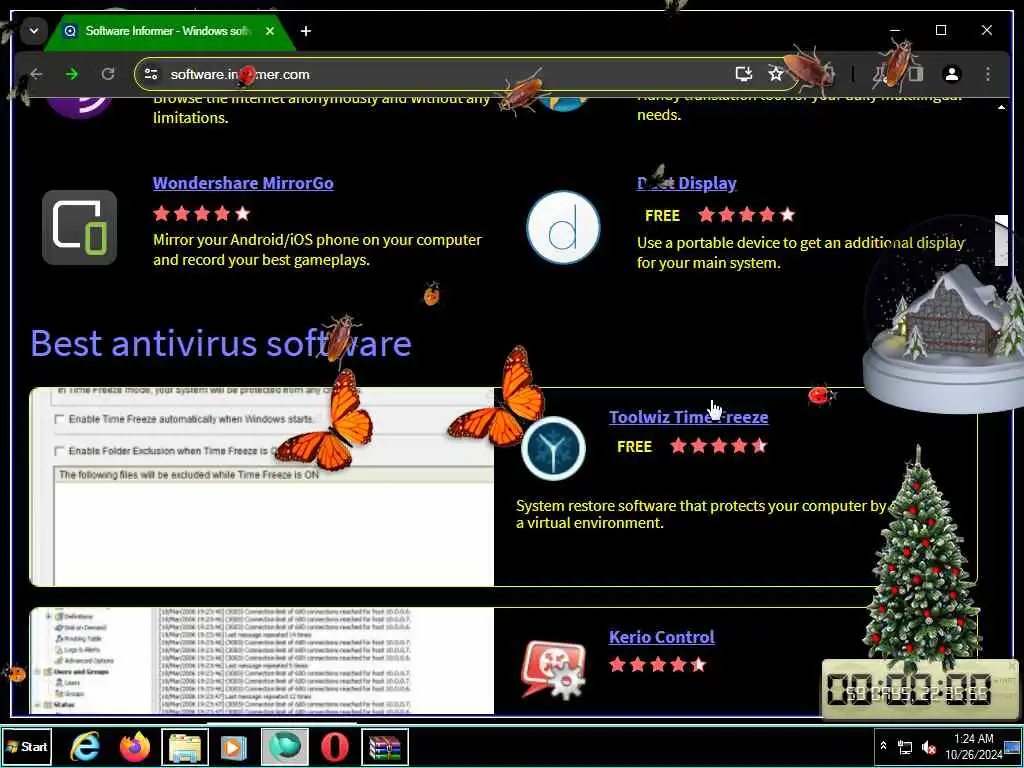Open the Windows Start menu

point(27,747)
